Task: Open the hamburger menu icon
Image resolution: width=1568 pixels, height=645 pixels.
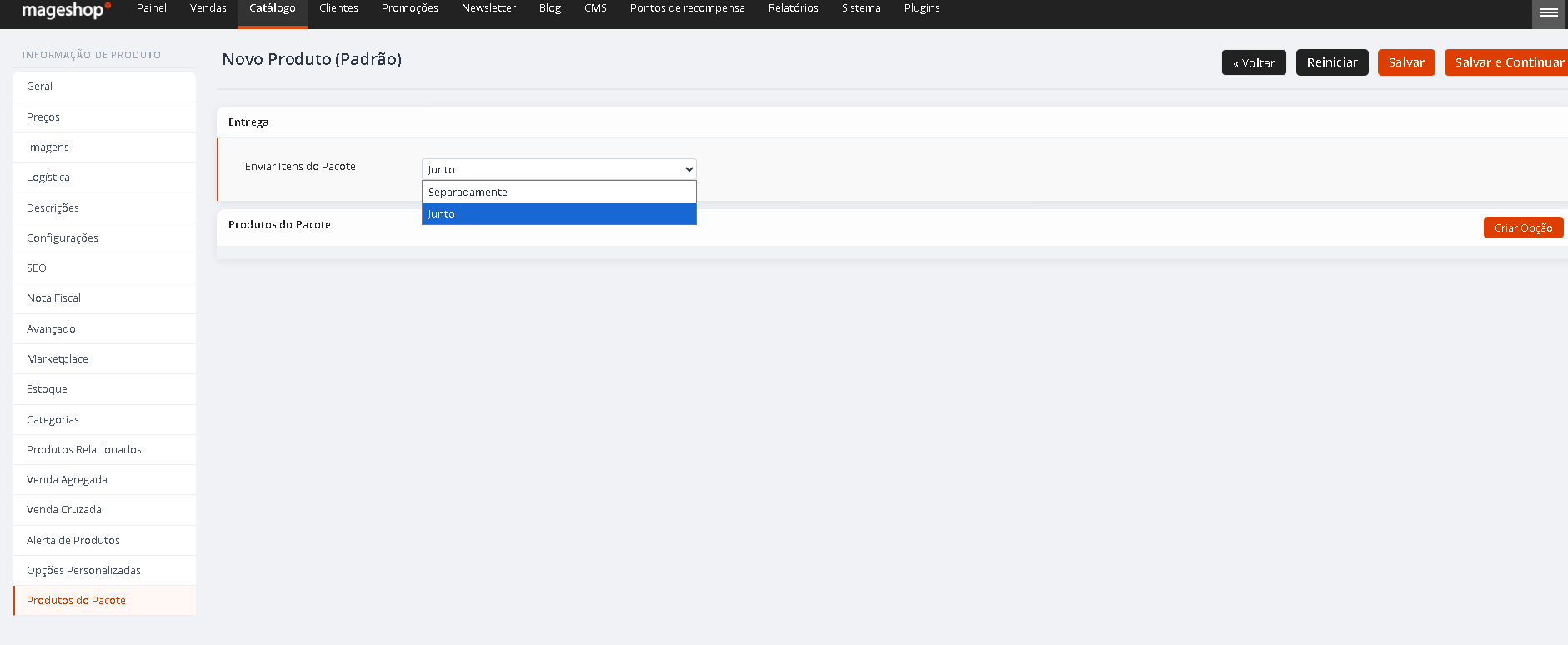Action: click(1549, 13)
